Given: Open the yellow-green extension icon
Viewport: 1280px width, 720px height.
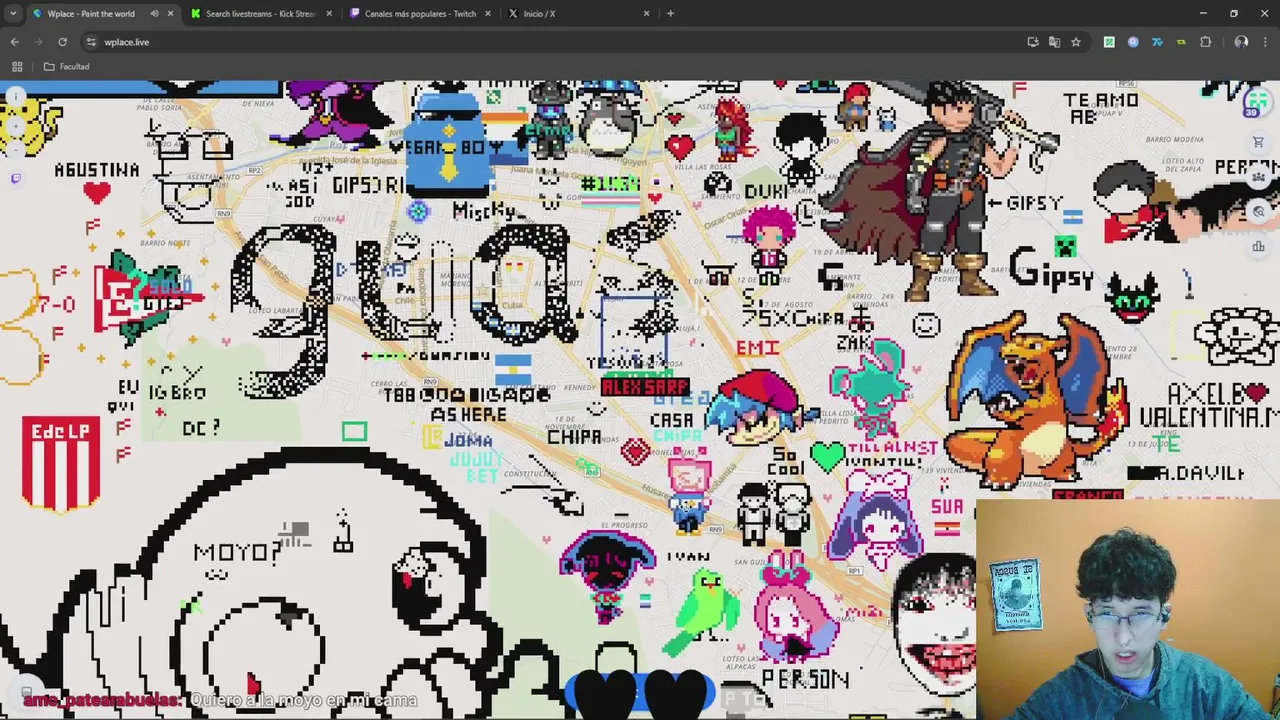Looking at the screenshot, I should (x=1181, y=42).
